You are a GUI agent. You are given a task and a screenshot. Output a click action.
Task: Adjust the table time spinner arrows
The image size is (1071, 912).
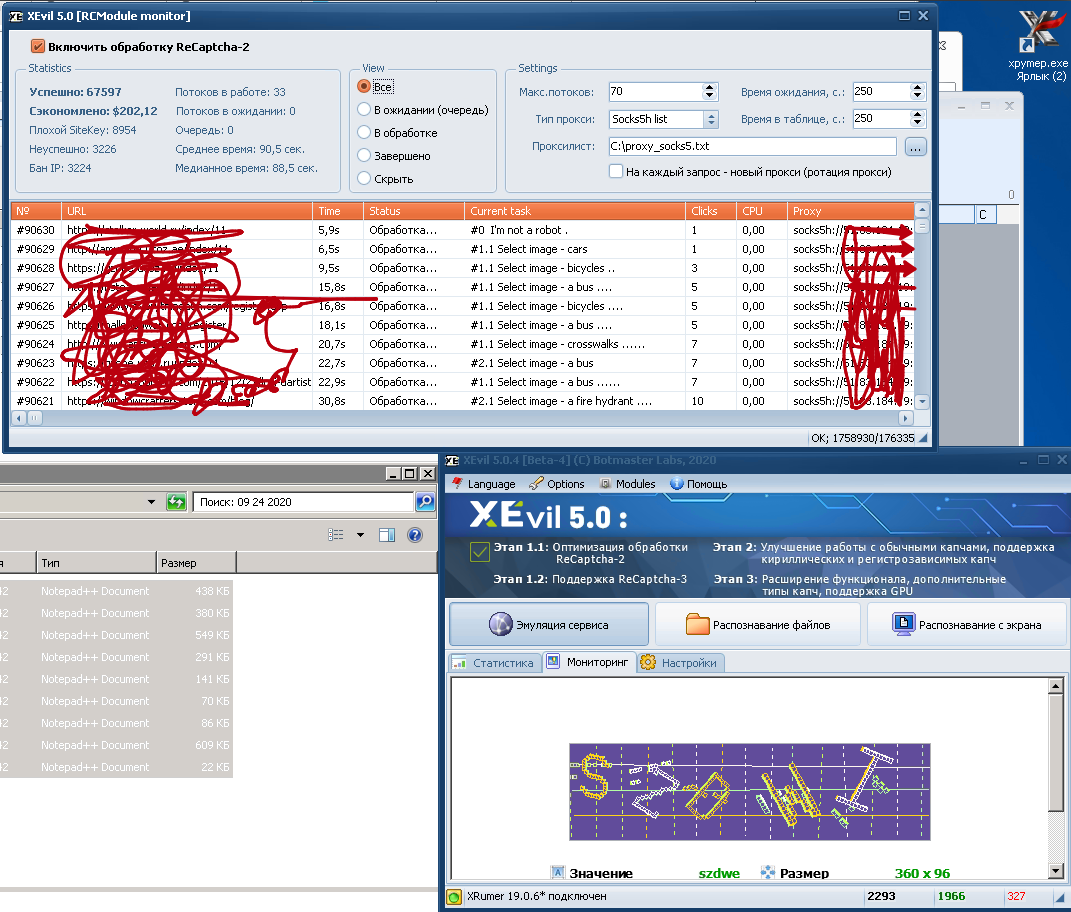click(917, 118)
